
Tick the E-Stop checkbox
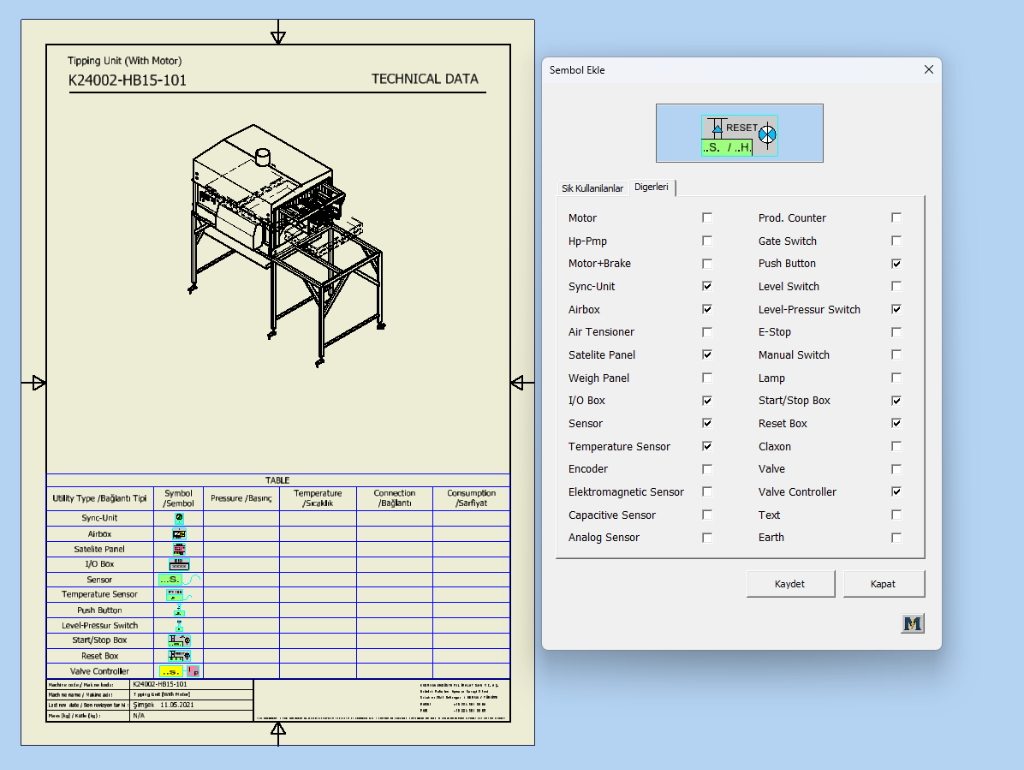pyautogui.click(x=896, y=332)
